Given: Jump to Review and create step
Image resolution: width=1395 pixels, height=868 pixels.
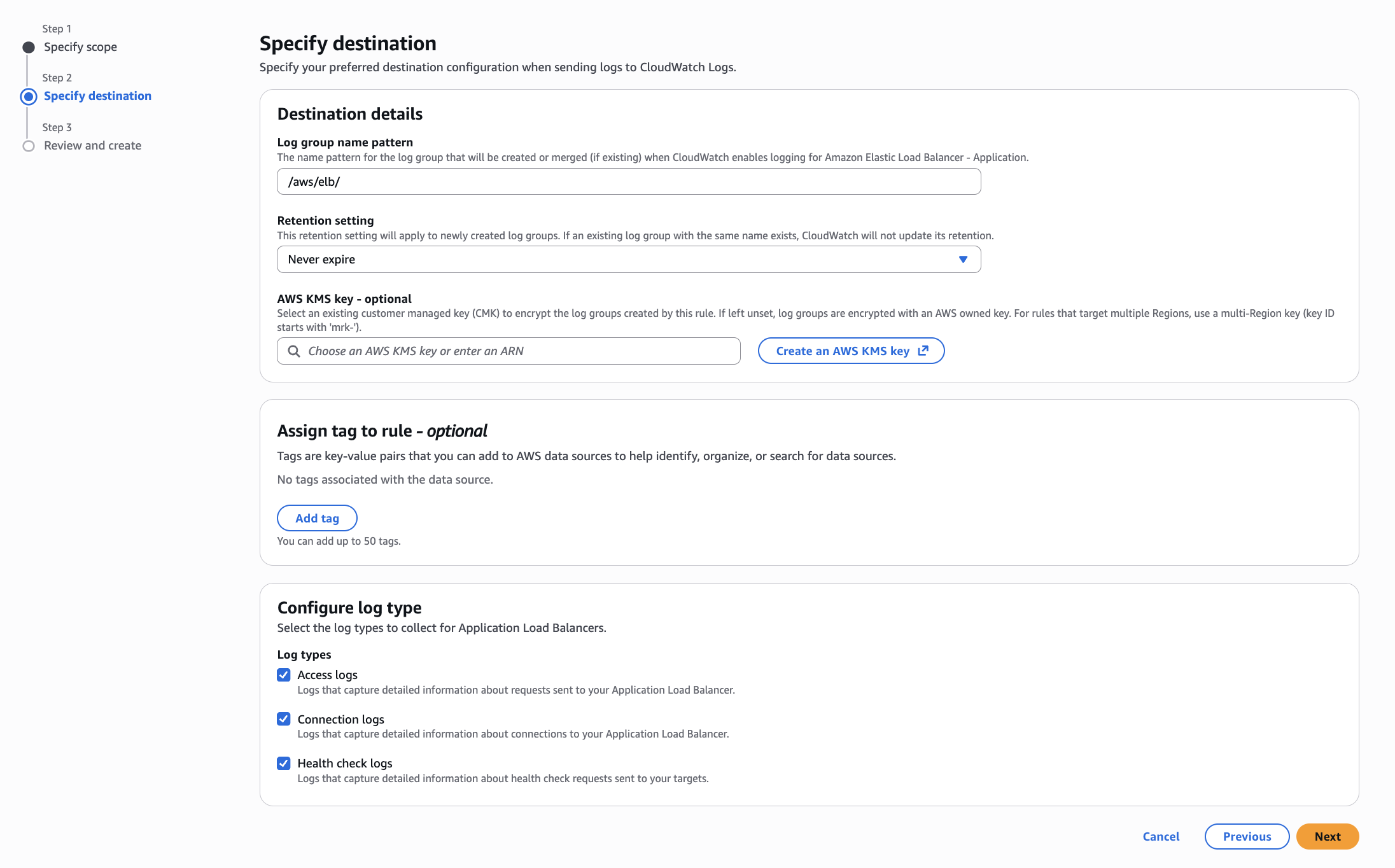Looking at the screenshot, I should 93,146.
